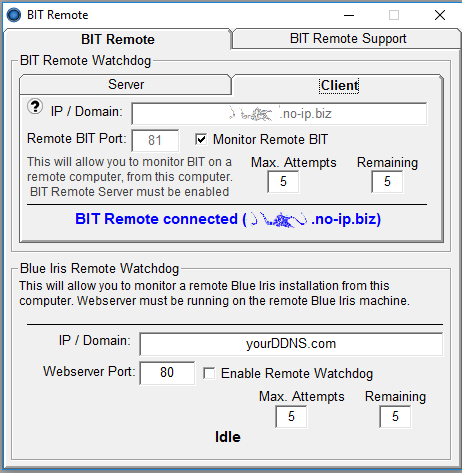
Task: Uncheck the Monitor Remote BIT checkbox
Action: point(201,139)
